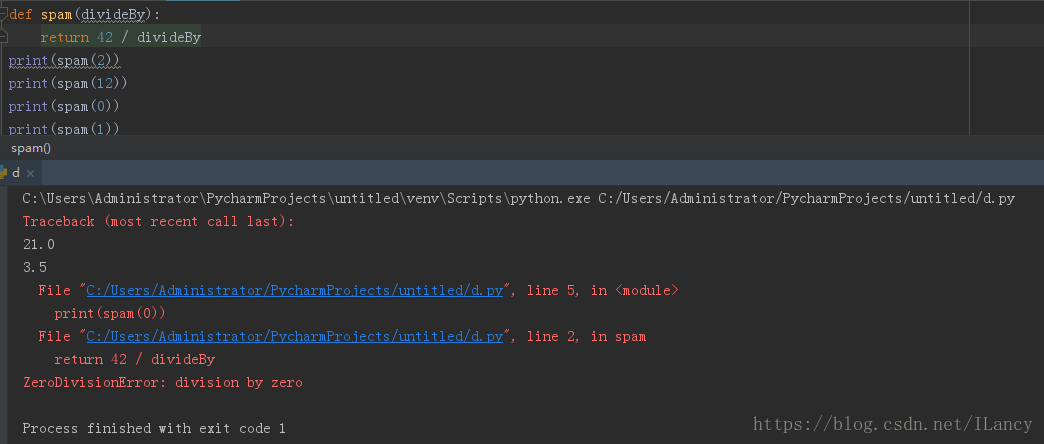
Task: Open second d.py traceback link at line 2
Action: tap(294, 337)
